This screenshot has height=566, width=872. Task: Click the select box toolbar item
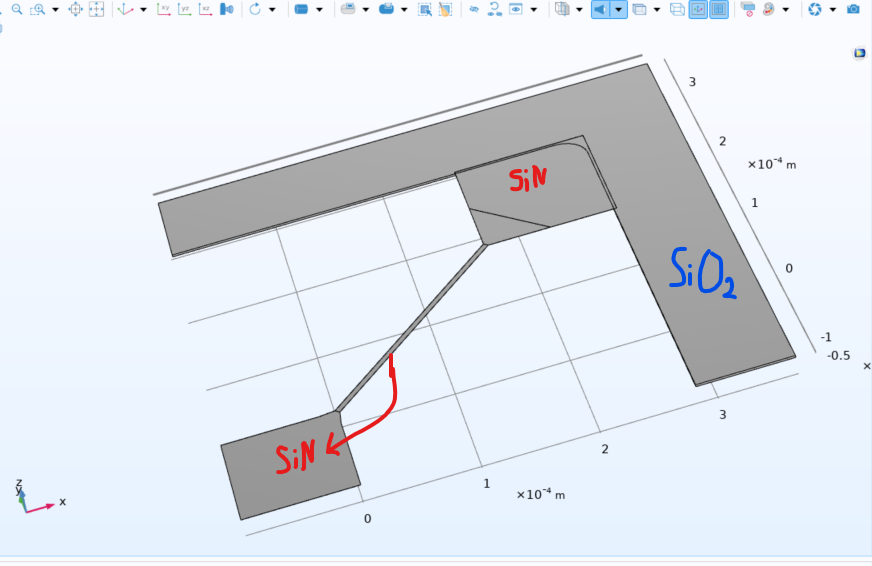point(425,9)
